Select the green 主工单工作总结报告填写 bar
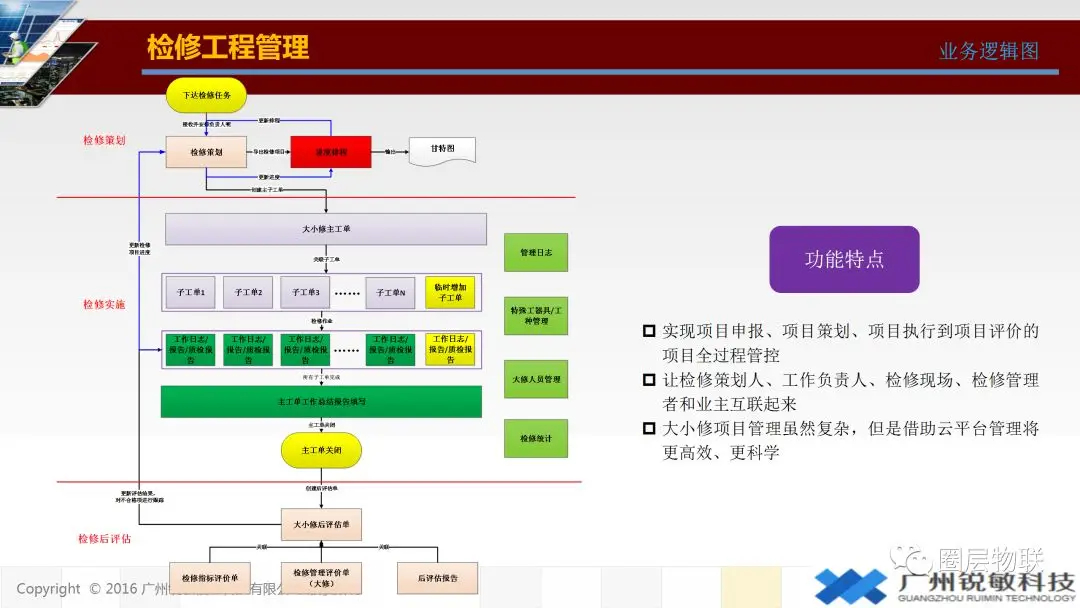 point(321,401)
